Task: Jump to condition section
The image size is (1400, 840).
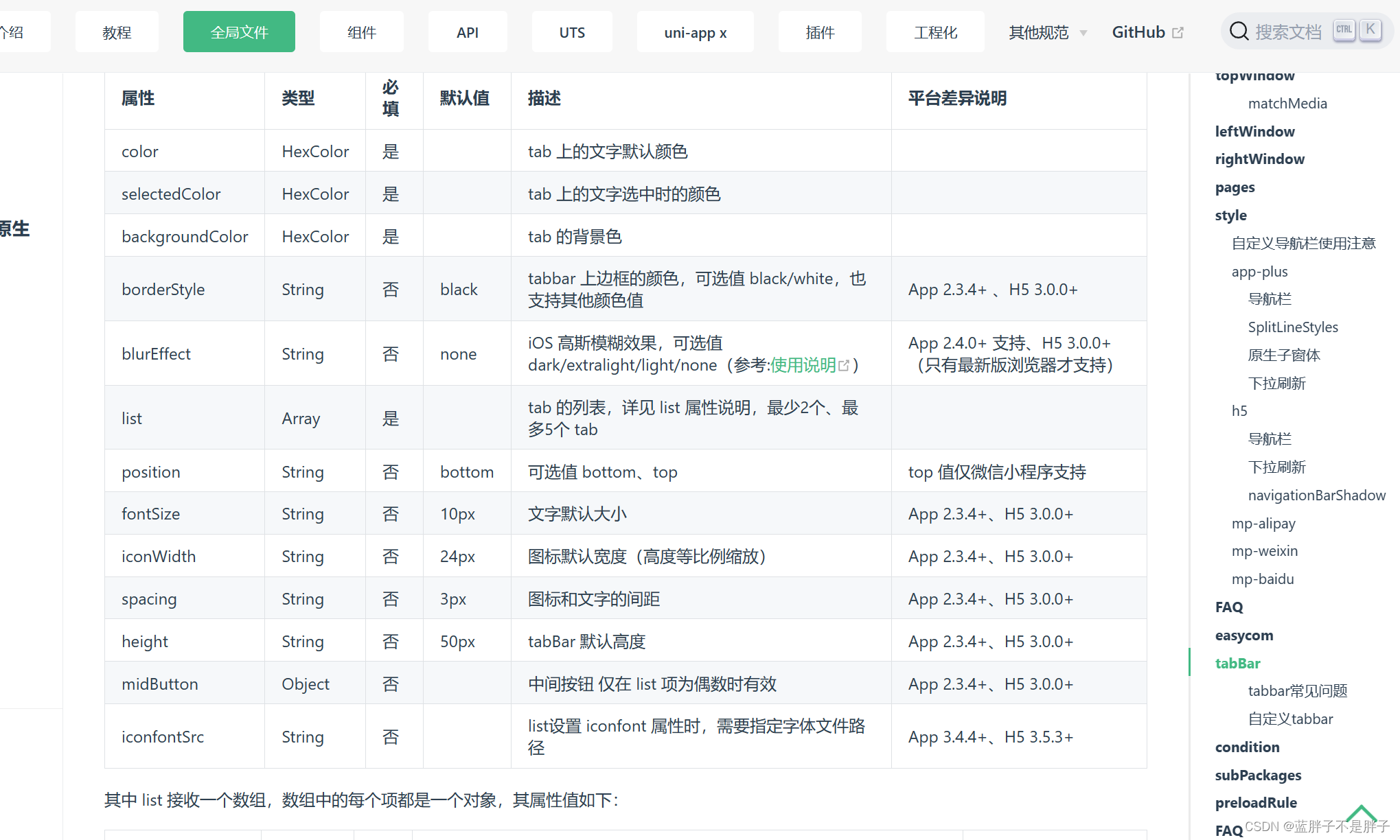Action: click(x=1248, y=747)
